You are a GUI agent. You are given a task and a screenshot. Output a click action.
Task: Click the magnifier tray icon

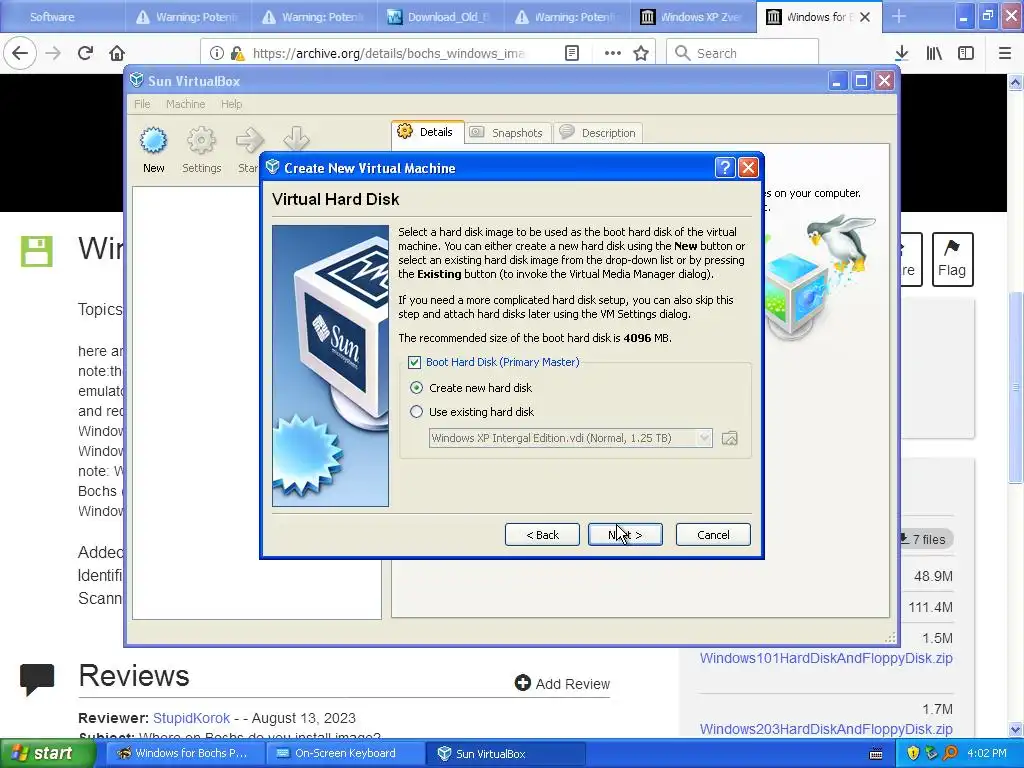pos(950,753)
